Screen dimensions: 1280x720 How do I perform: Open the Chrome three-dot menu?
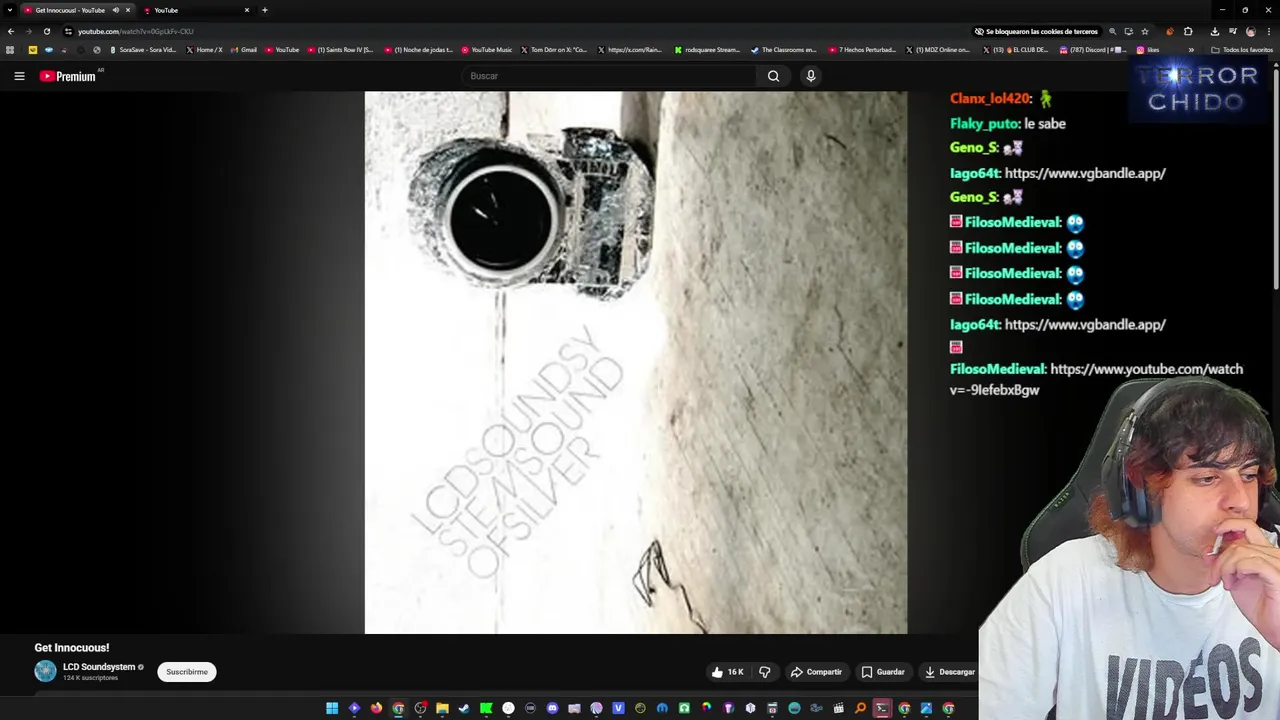(1269, 31)
